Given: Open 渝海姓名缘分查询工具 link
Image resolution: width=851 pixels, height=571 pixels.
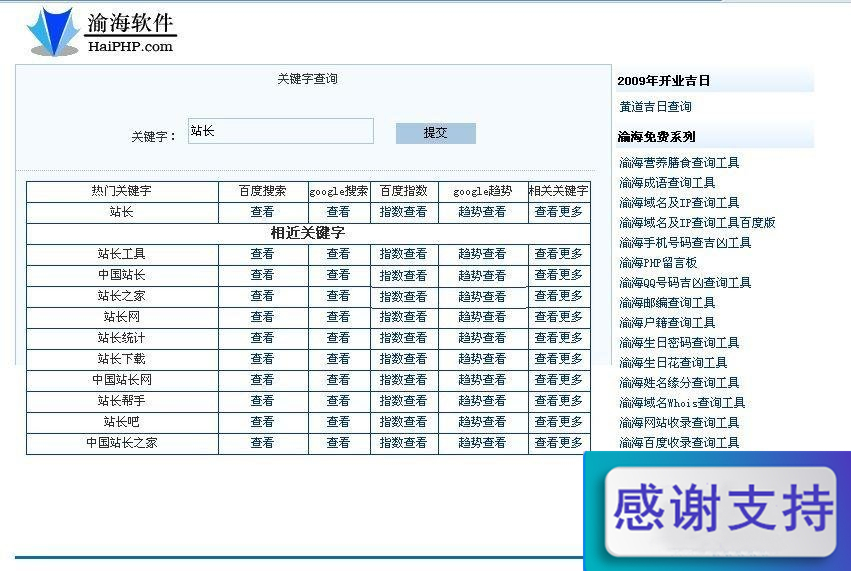Looking at the screenshot, I should pos(679,382).
